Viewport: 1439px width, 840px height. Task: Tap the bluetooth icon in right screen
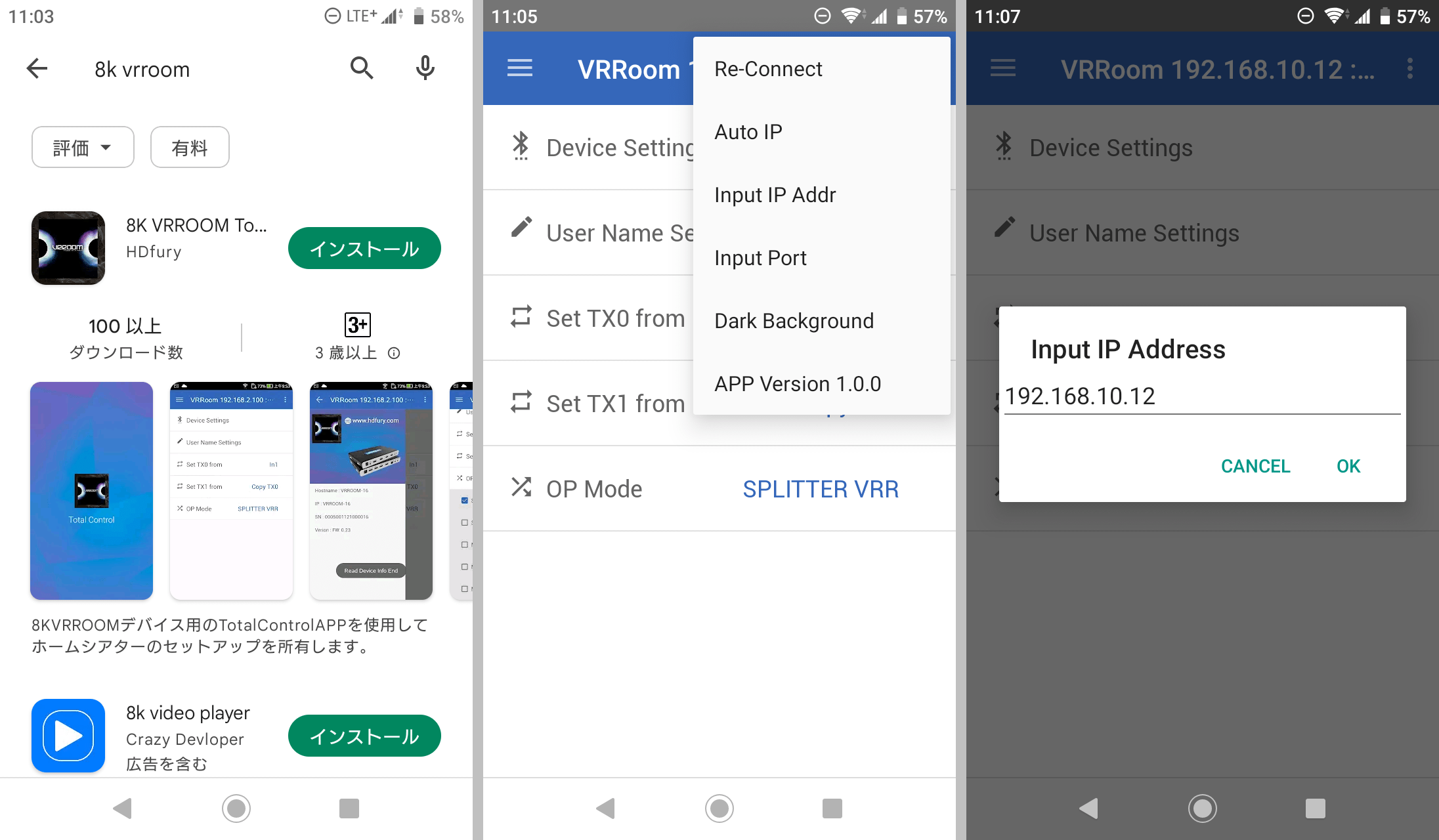click(1004, 146)
